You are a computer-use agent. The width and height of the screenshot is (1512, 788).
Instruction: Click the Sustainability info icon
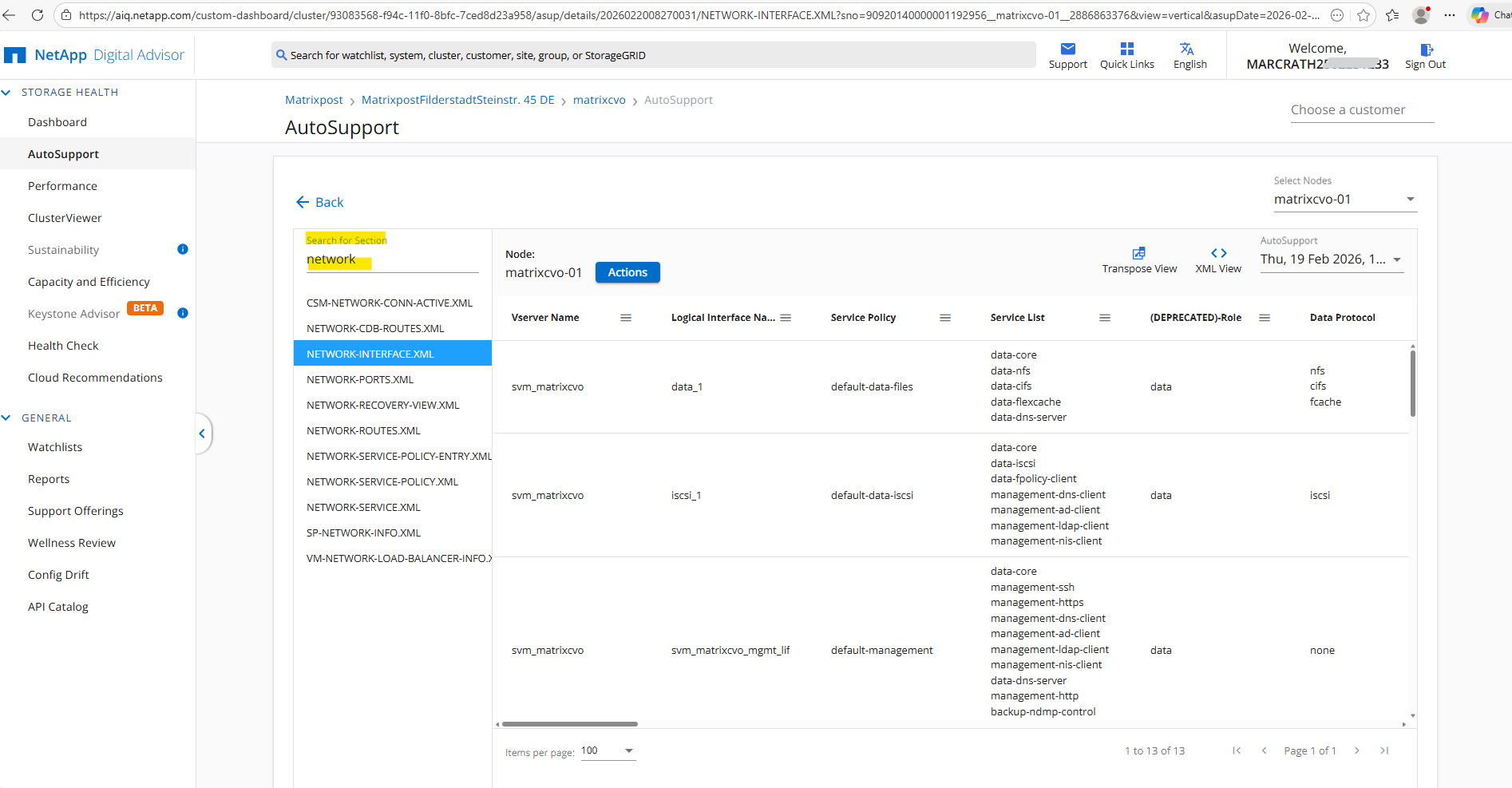point(183,249)
